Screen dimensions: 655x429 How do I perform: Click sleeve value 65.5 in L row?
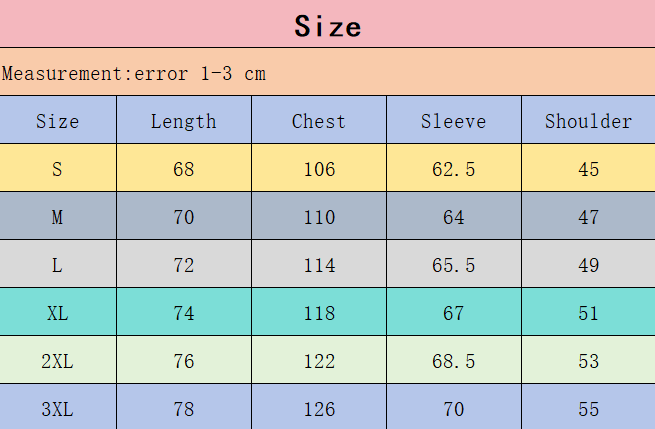point(453,265)
